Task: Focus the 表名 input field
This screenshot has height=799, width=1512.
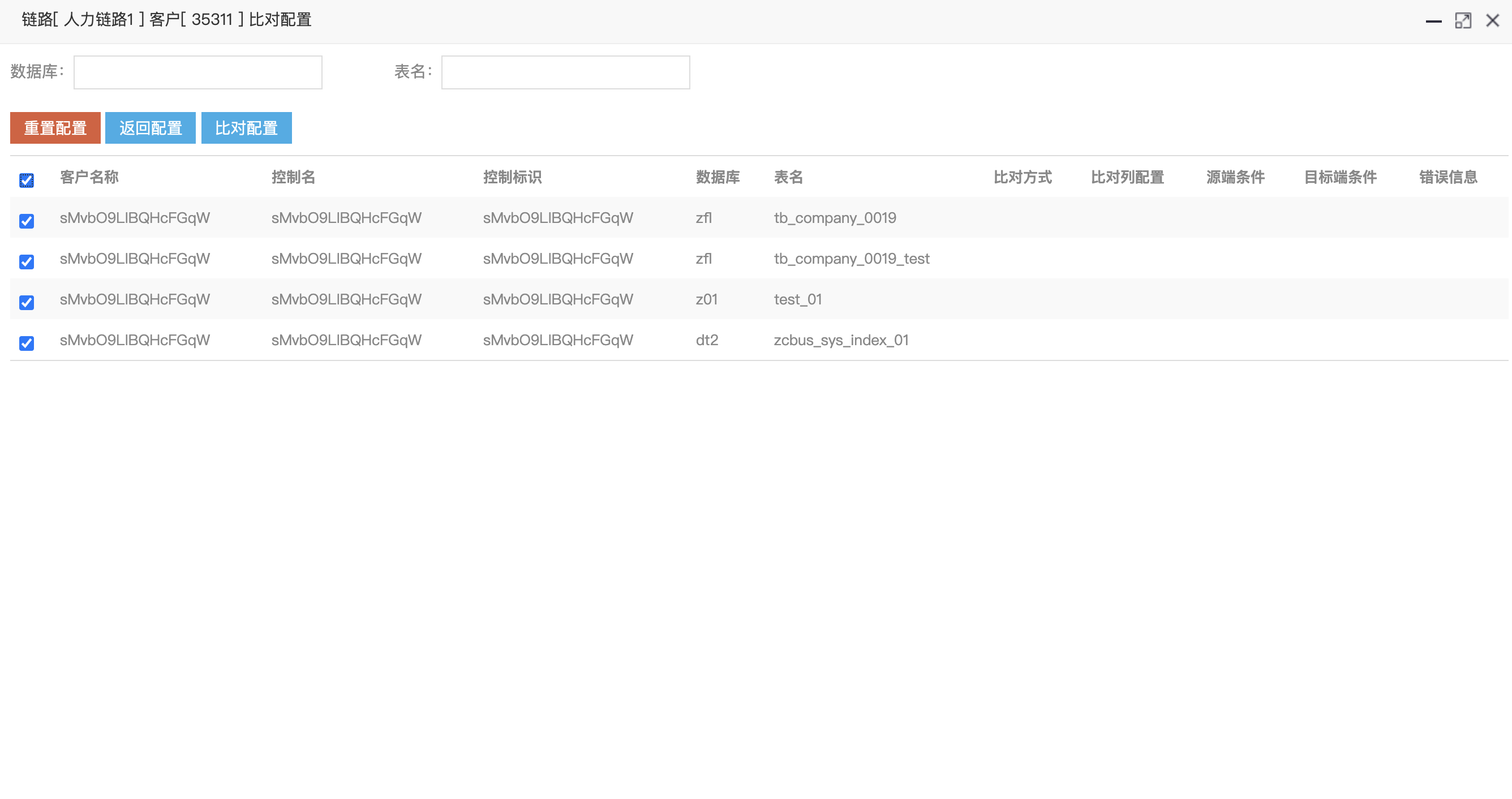Action: tap(565, 72)
